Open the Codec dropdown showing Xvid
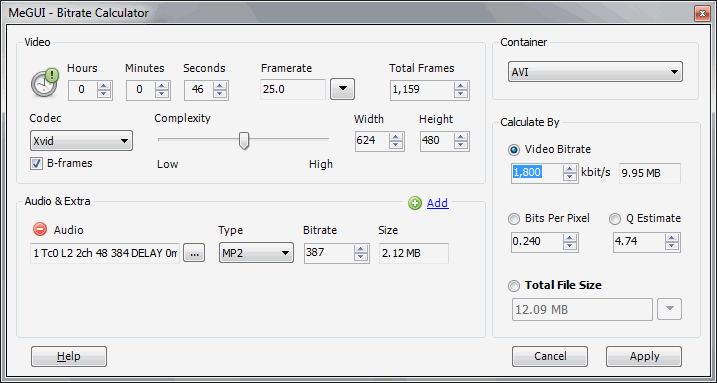Viewport: 717px width, 383px height. click(x=81, y=141)
